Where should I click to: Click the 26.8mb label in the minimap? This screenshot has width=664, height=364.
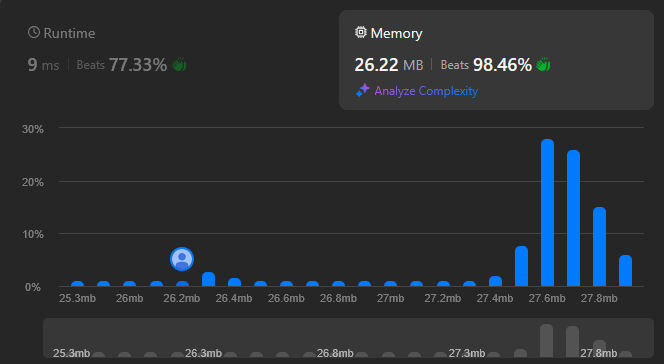click(335, 353)
